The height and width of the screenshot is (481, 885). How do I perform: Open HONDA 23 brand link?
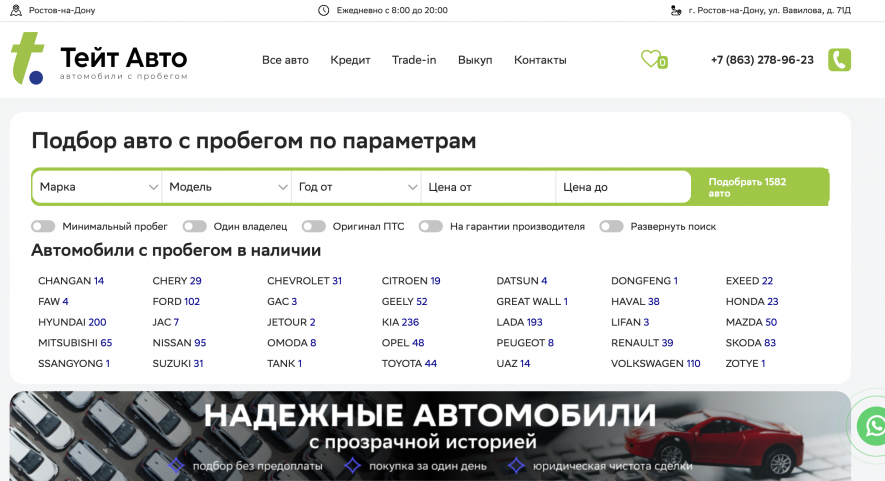click(x=752, y=301)
